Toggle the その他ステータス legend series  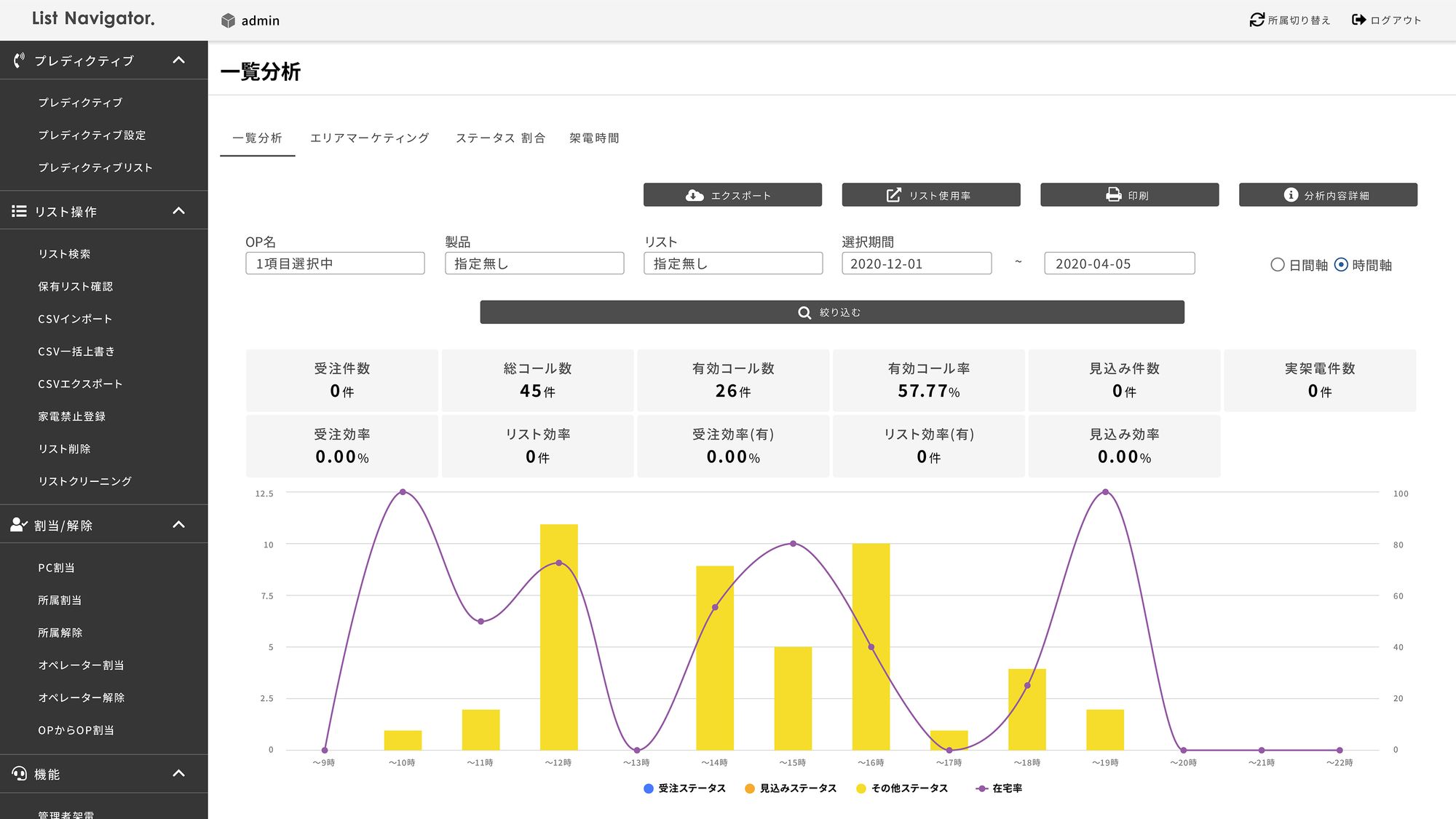pyautogui.click(x=902, y=788)
